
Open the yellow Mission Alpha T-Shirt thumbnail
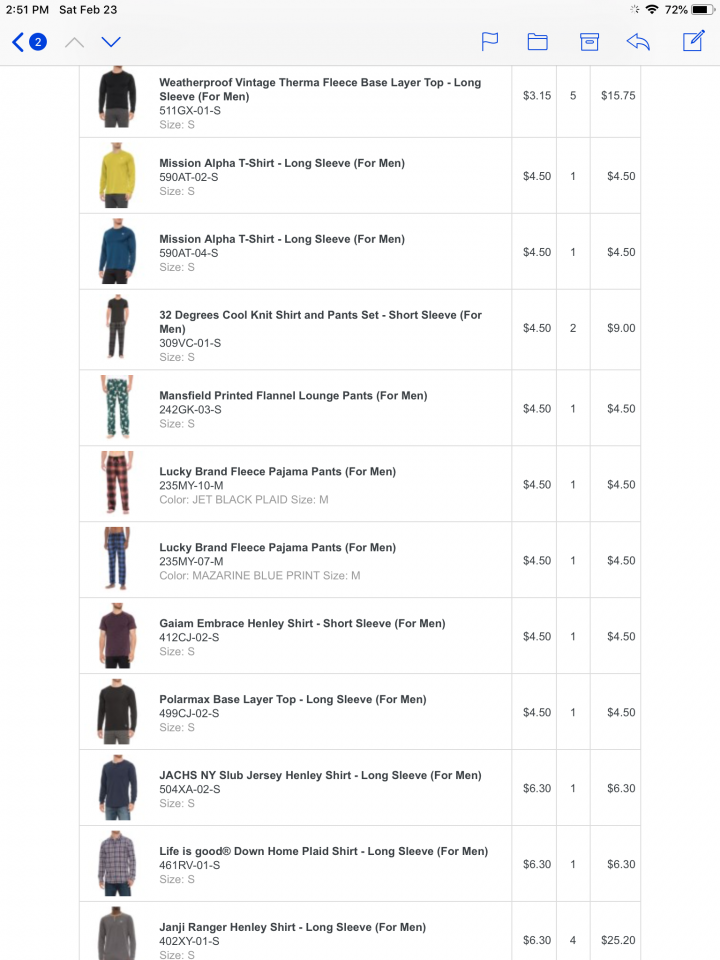[x=116, y=176]
